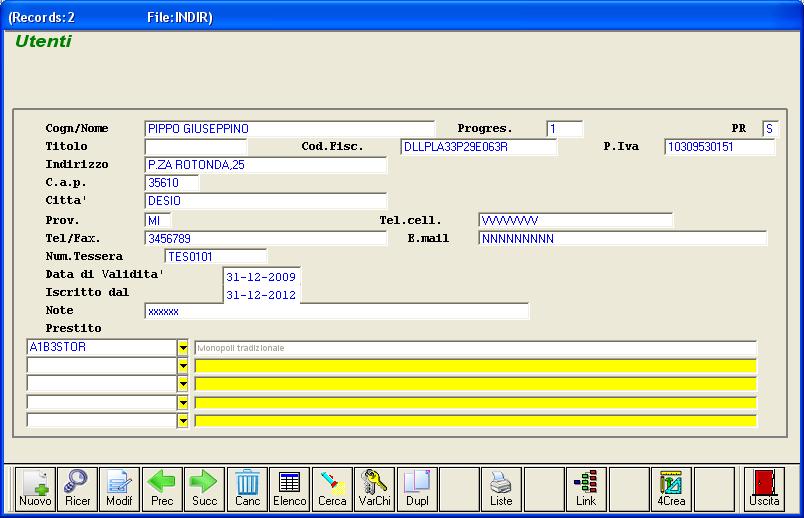
Task: Click the Monopoli tradizionale description field
Action: pyautogui.click(x=475, y=348)
